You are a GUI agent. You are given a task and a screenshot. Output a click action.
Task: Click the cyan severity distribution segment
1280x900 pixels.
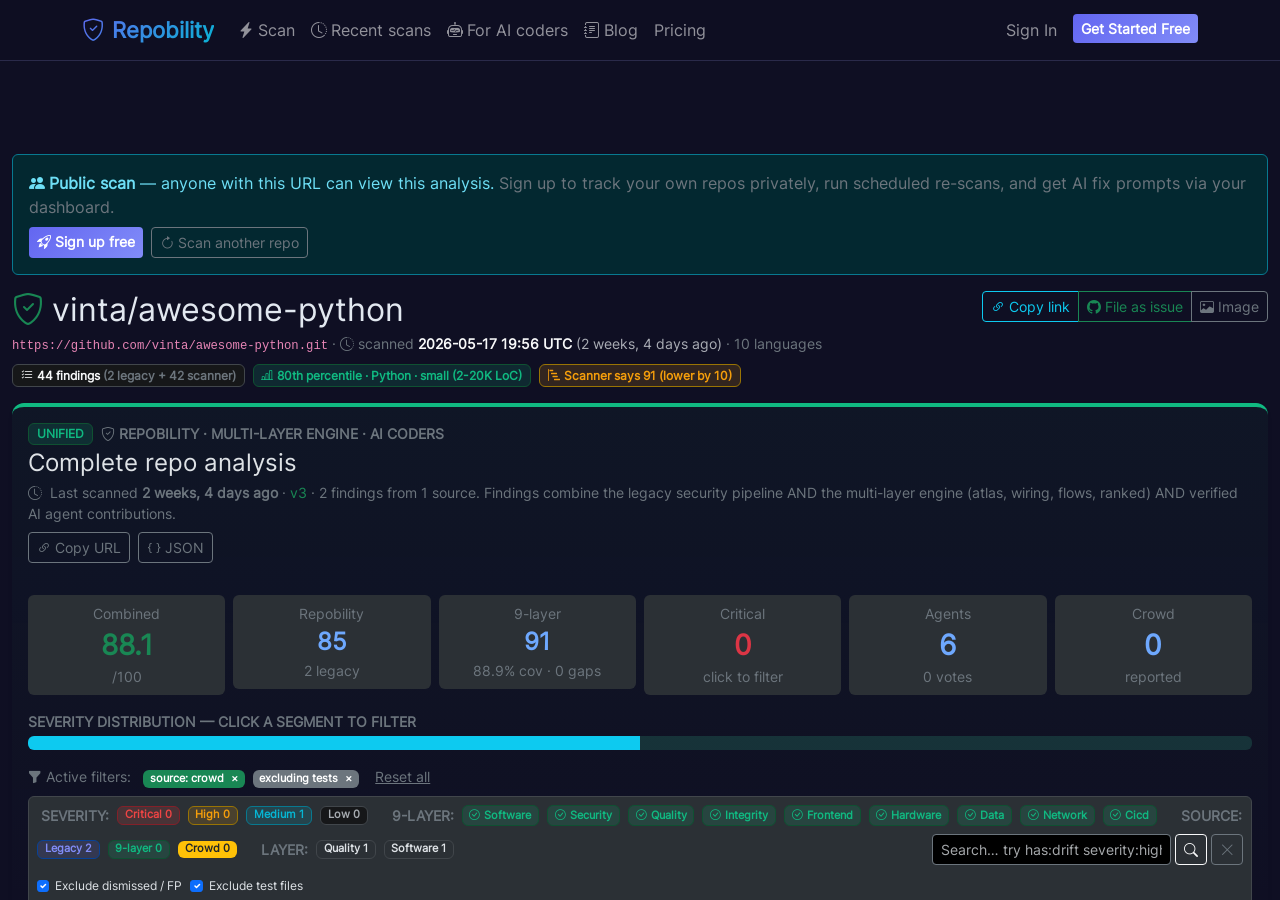tap(334, 743)
